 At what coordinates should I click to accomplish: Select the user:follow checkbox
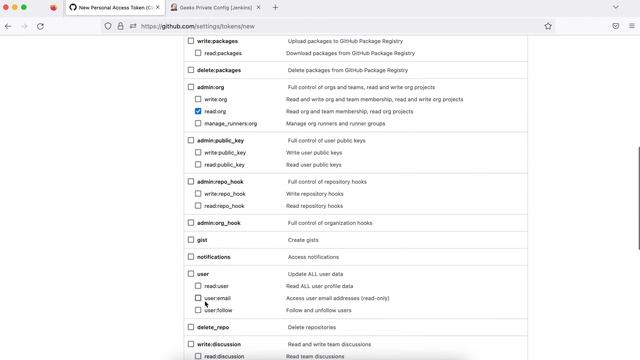pos(198,310)
